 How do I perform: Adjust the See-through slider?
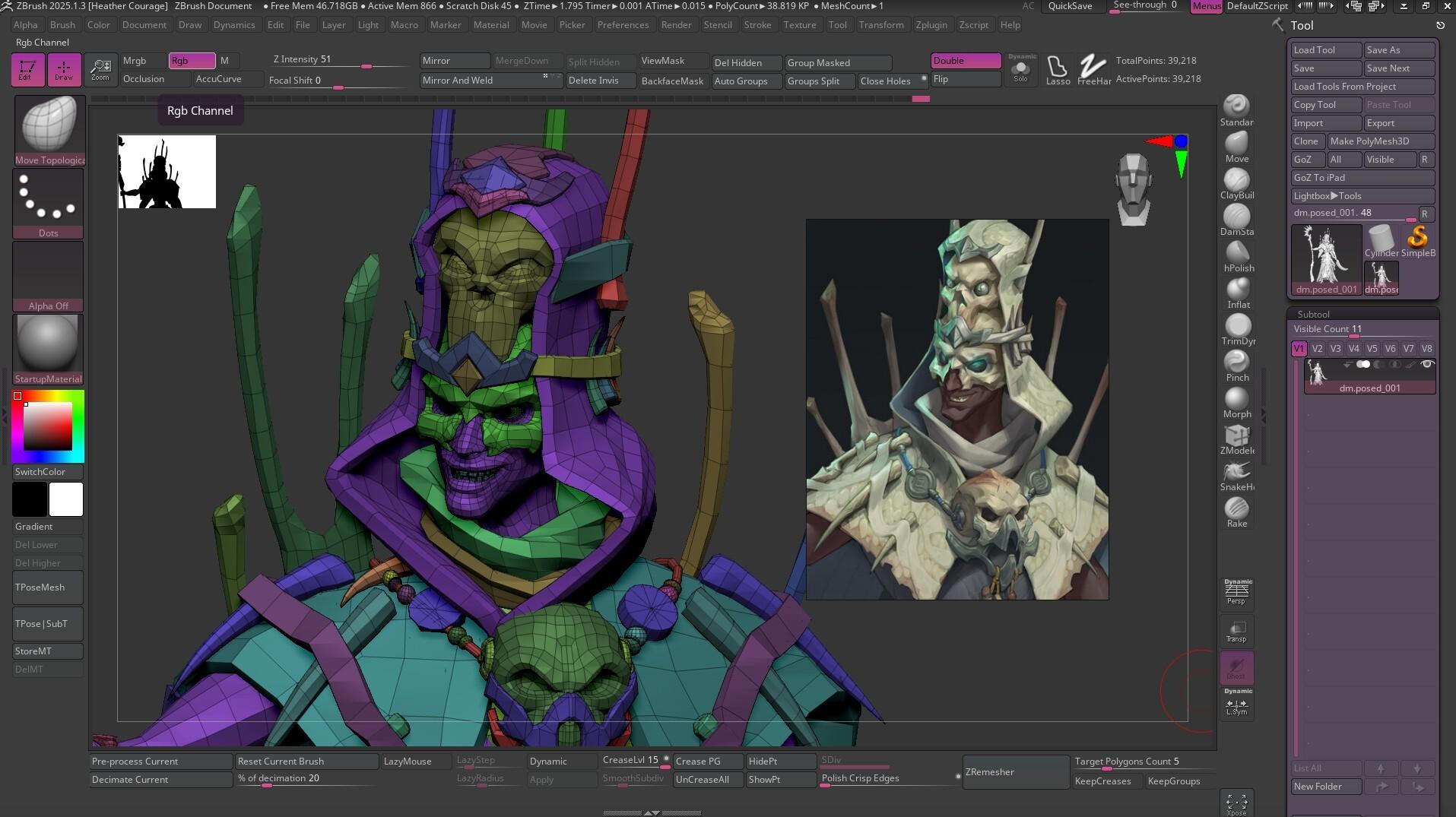point(1147,6)
